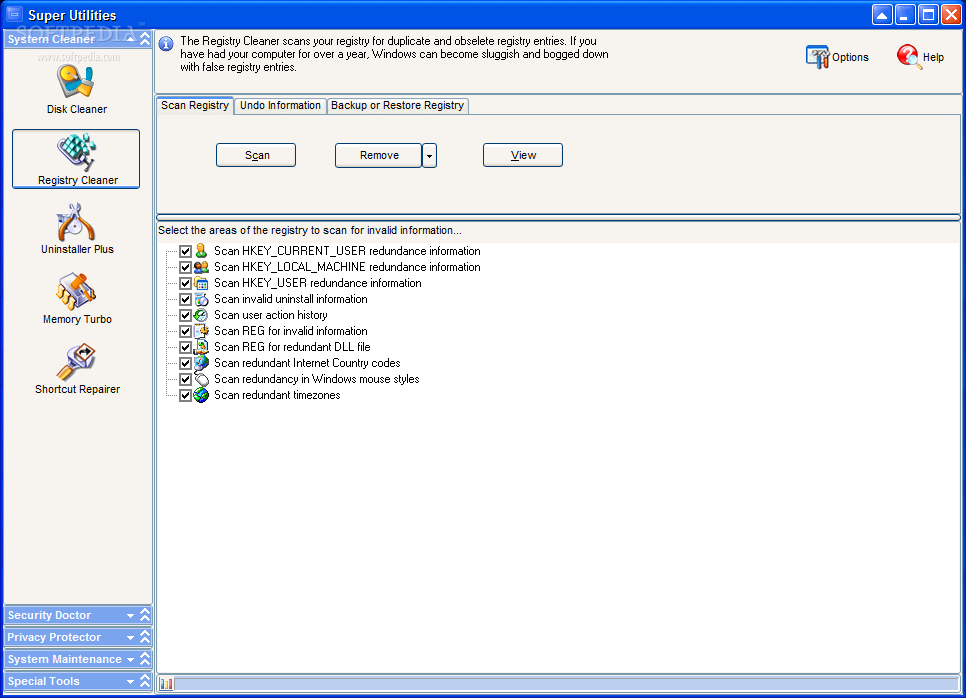Image resolution: width=966 pixels, height=698 pixels.
Task: Uncheck Scan HKEY_LOCAL_MACHINE redundance information
Action: (x=185, y=267)
